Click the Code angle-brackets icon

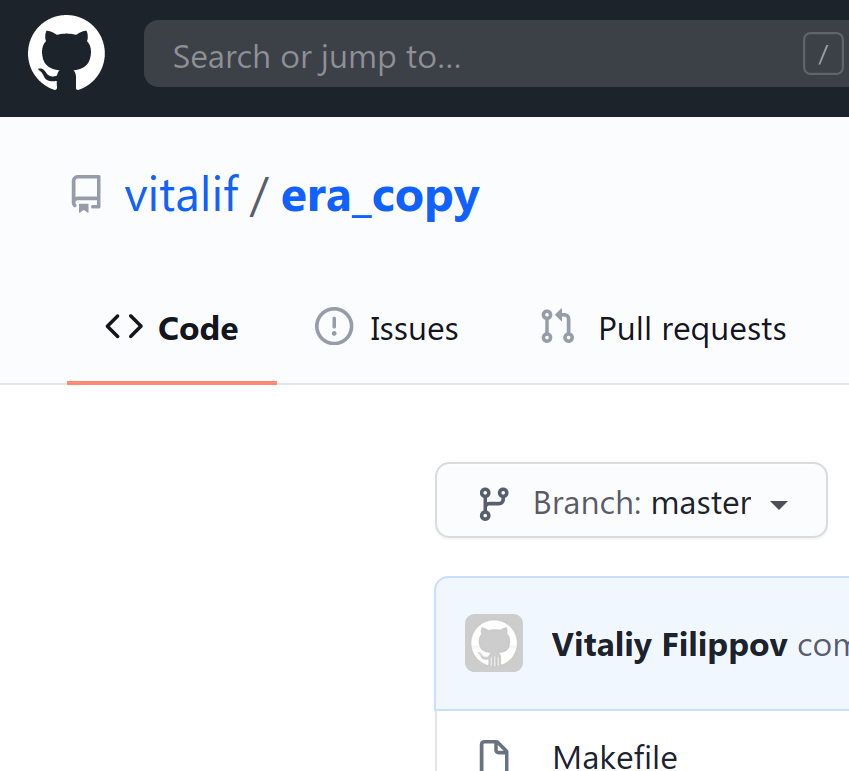tap(125, 327)
